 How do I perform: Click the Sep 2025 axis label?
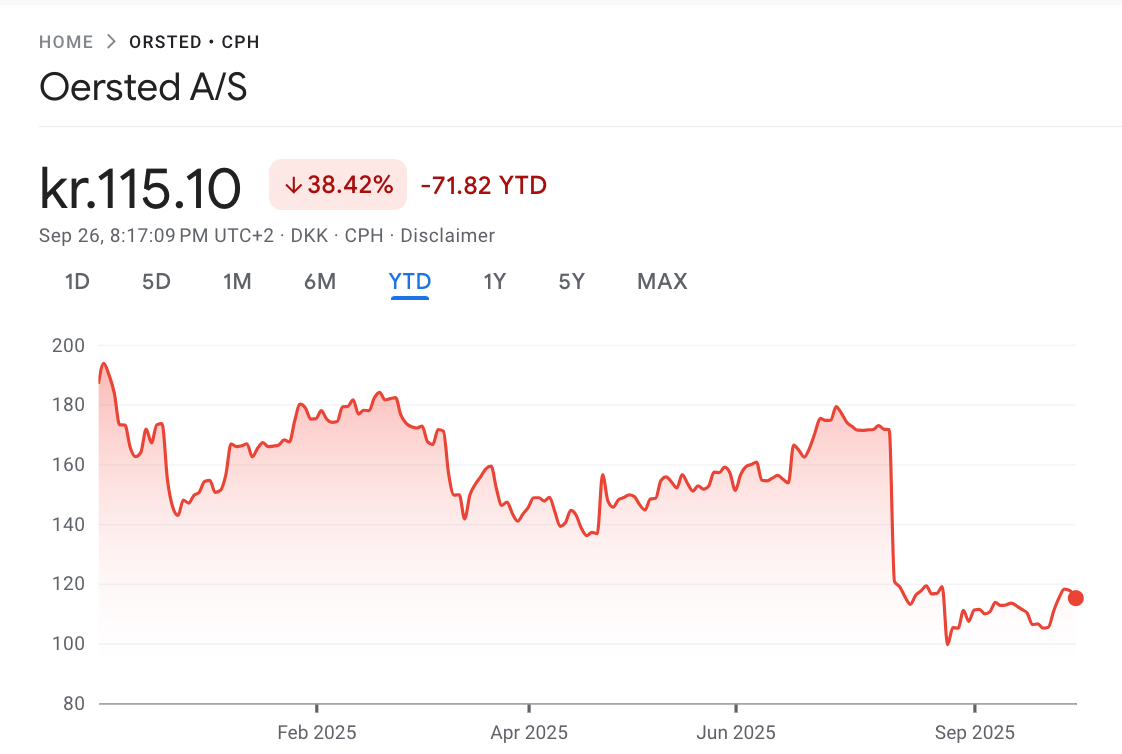tap(974, 732)
